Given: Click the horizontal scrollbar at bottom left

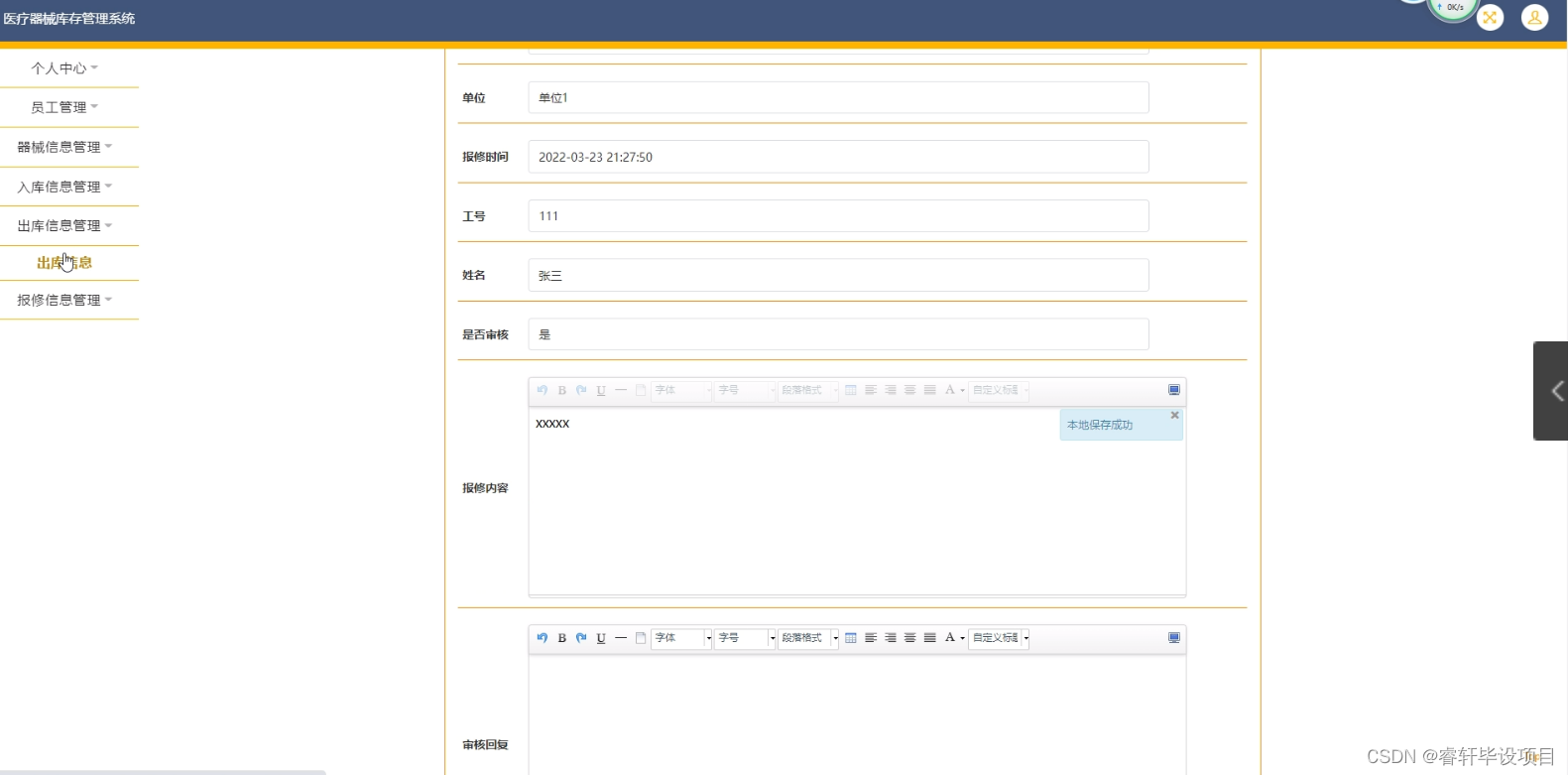Looking at the screenshot, I should click(163, 772).
